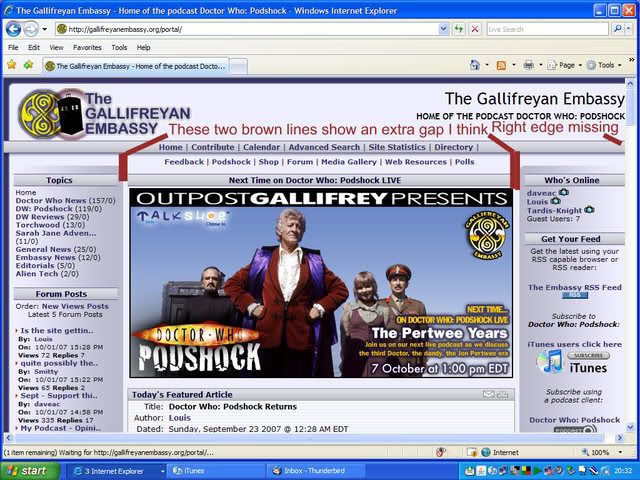
Task: Open the Polls nav link
Action: (x=464, y=162)
